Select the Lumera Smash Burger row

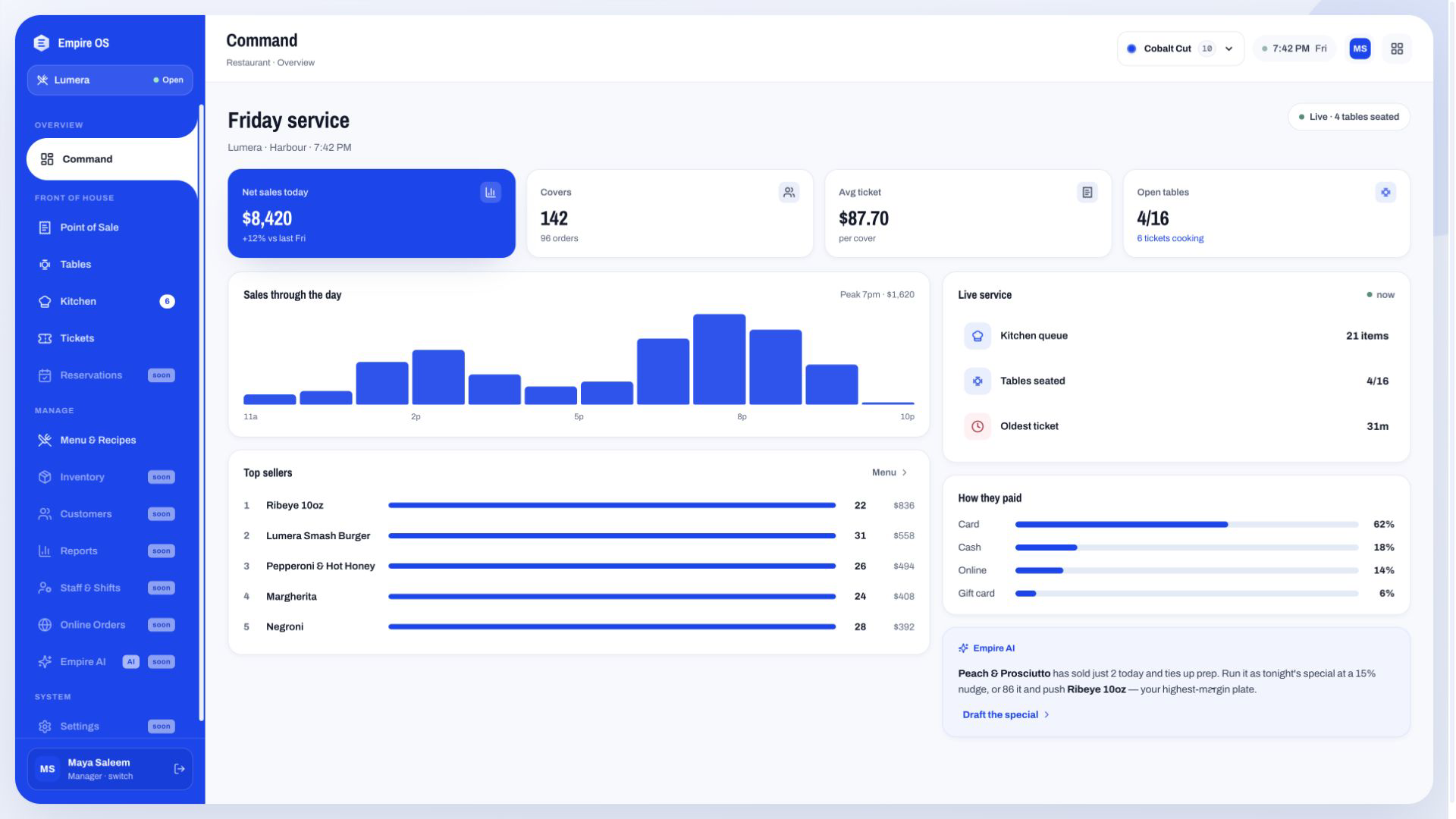tap(579, 536)
